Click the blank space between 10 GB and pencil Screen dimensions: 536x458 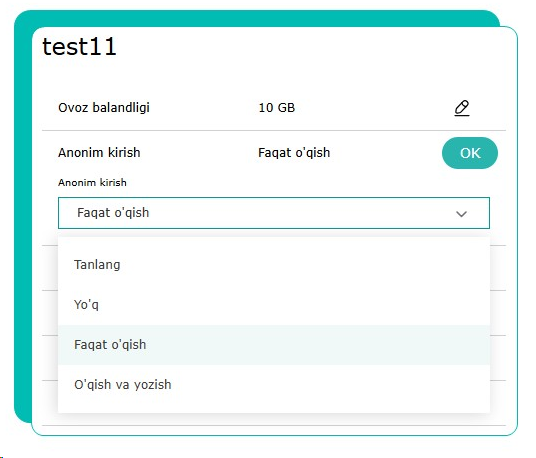[x=374, y=108]
